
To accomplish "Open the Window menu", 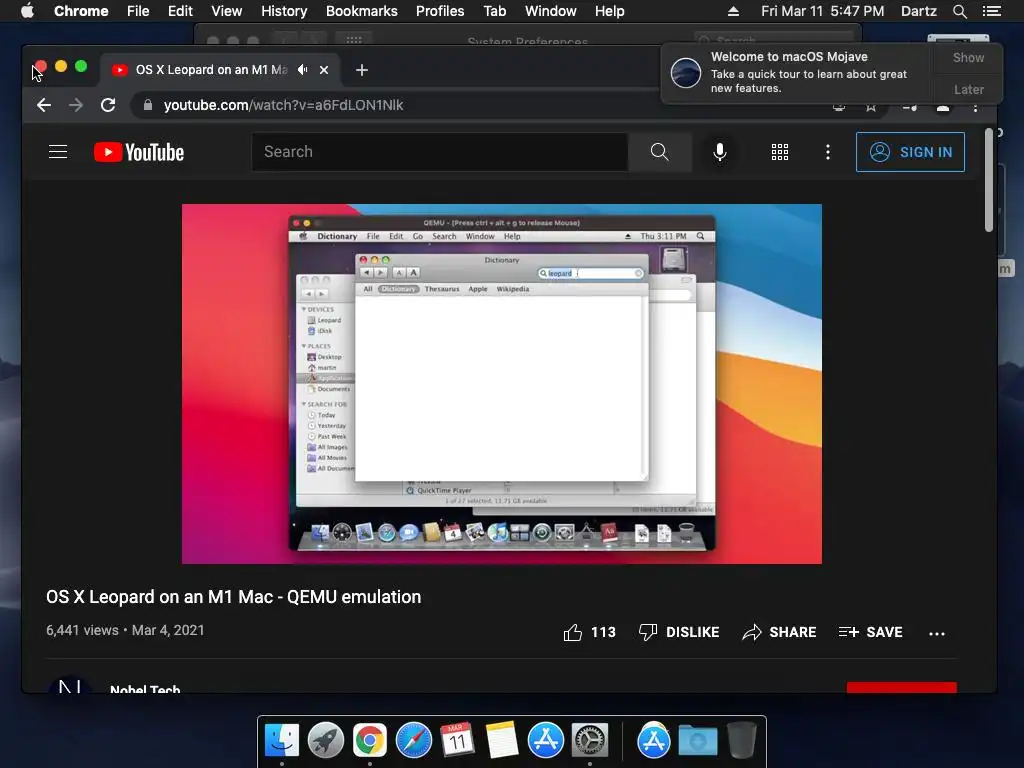I will [x=551, y=11].
